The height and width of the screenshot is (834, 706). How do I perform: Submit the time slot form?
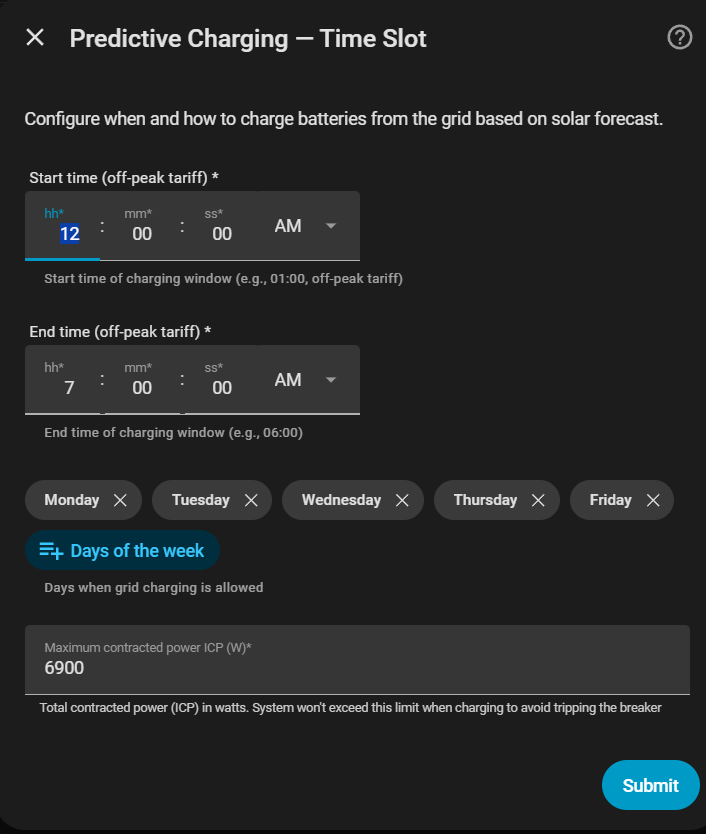(x=650, y=785)
